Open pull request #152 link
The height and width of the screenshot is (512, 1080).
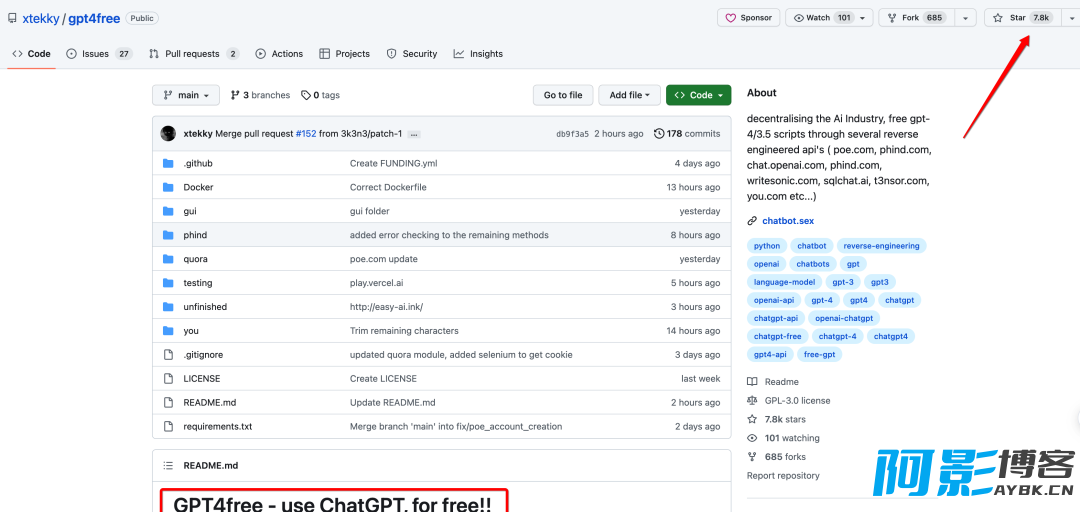(306, 134)
